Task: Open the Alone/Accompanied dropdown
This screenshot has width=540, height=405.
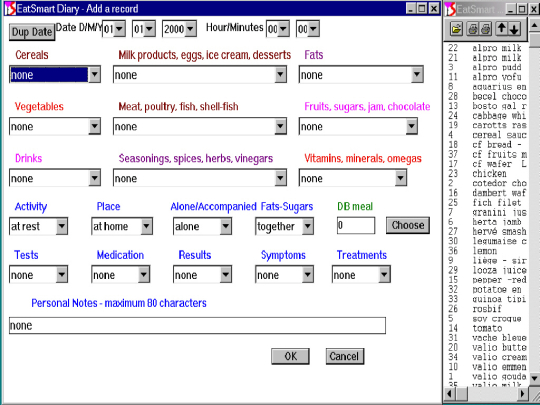Action: (x=225, y=226)
